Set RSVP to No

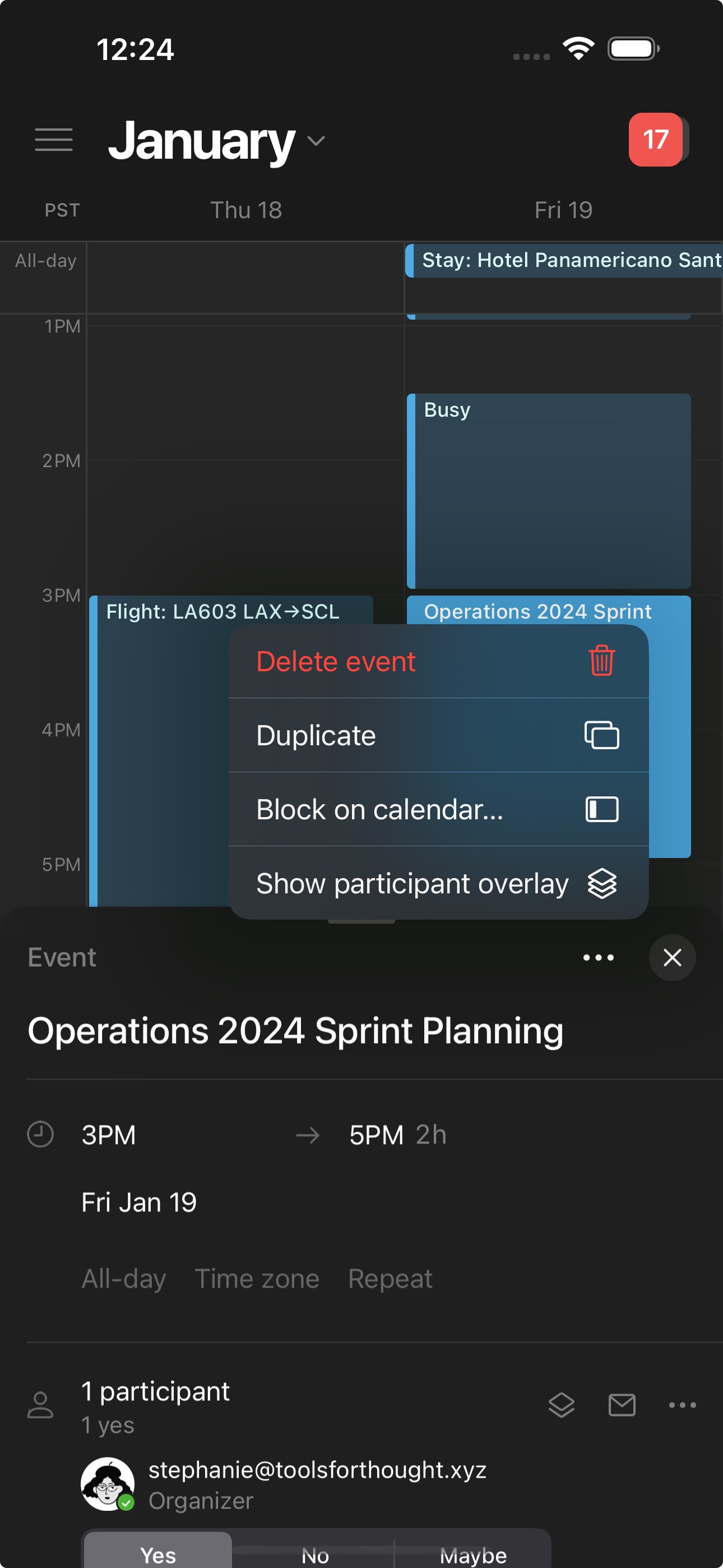315,1555
